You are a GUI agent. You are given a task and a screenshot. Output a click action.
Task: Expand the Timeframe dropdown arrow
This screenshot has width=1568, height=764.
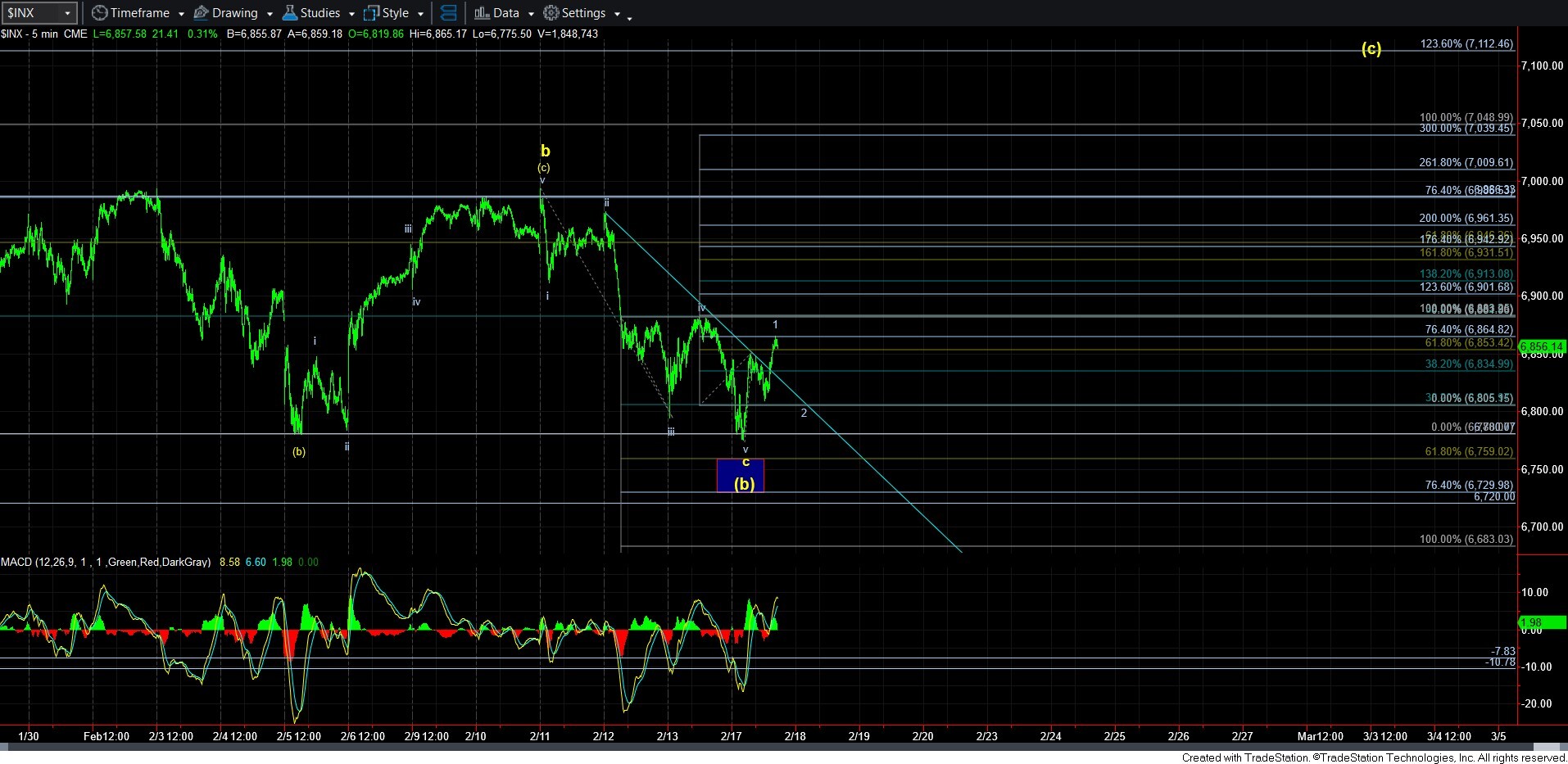pyautogui.click(x=181, y=14)
